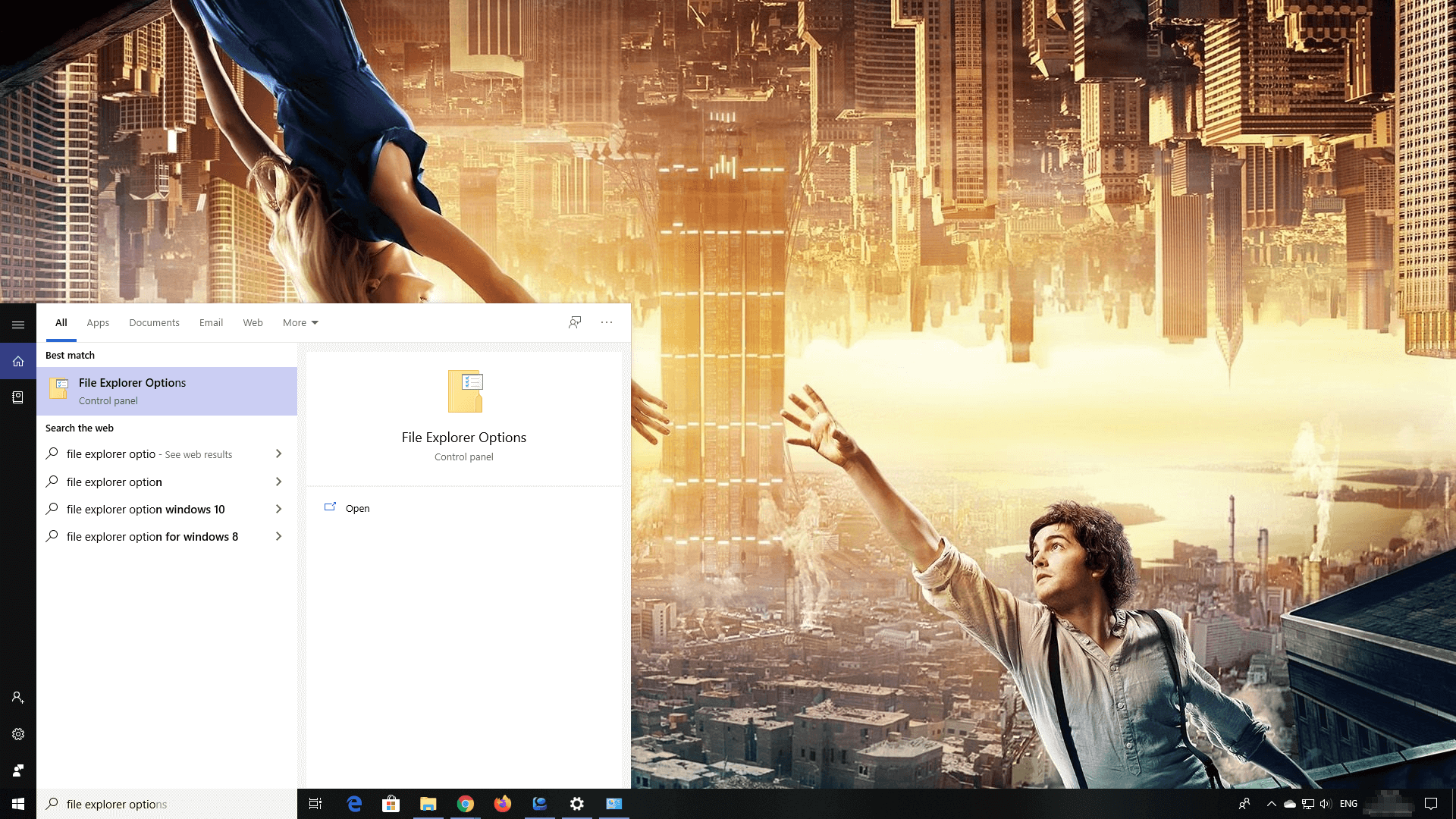
Task: Open the volume control in system tray
Action: (x=1325, y=804)
